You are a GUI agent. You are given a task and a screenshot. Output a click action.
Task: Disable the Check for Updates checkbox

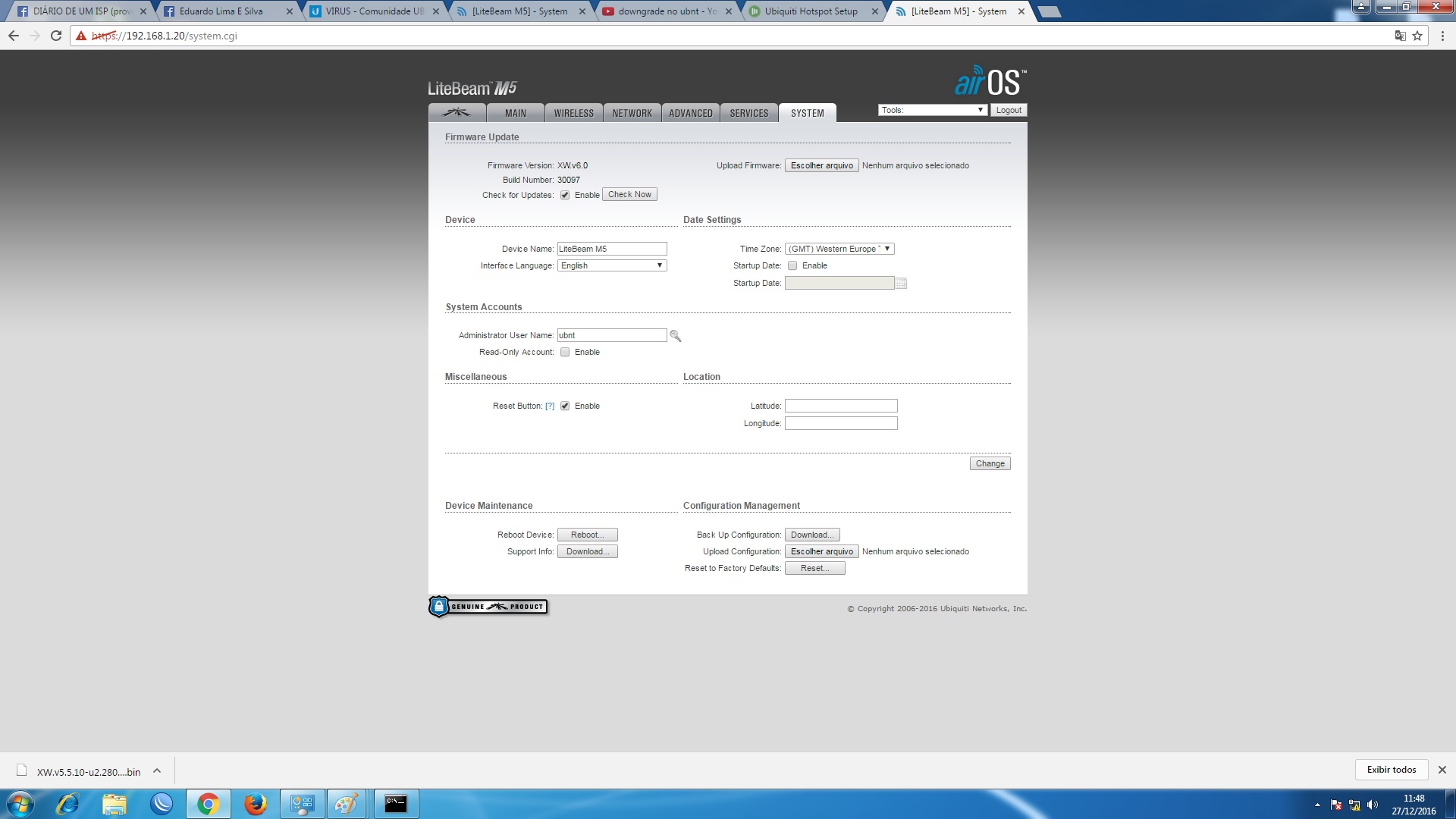565,195
